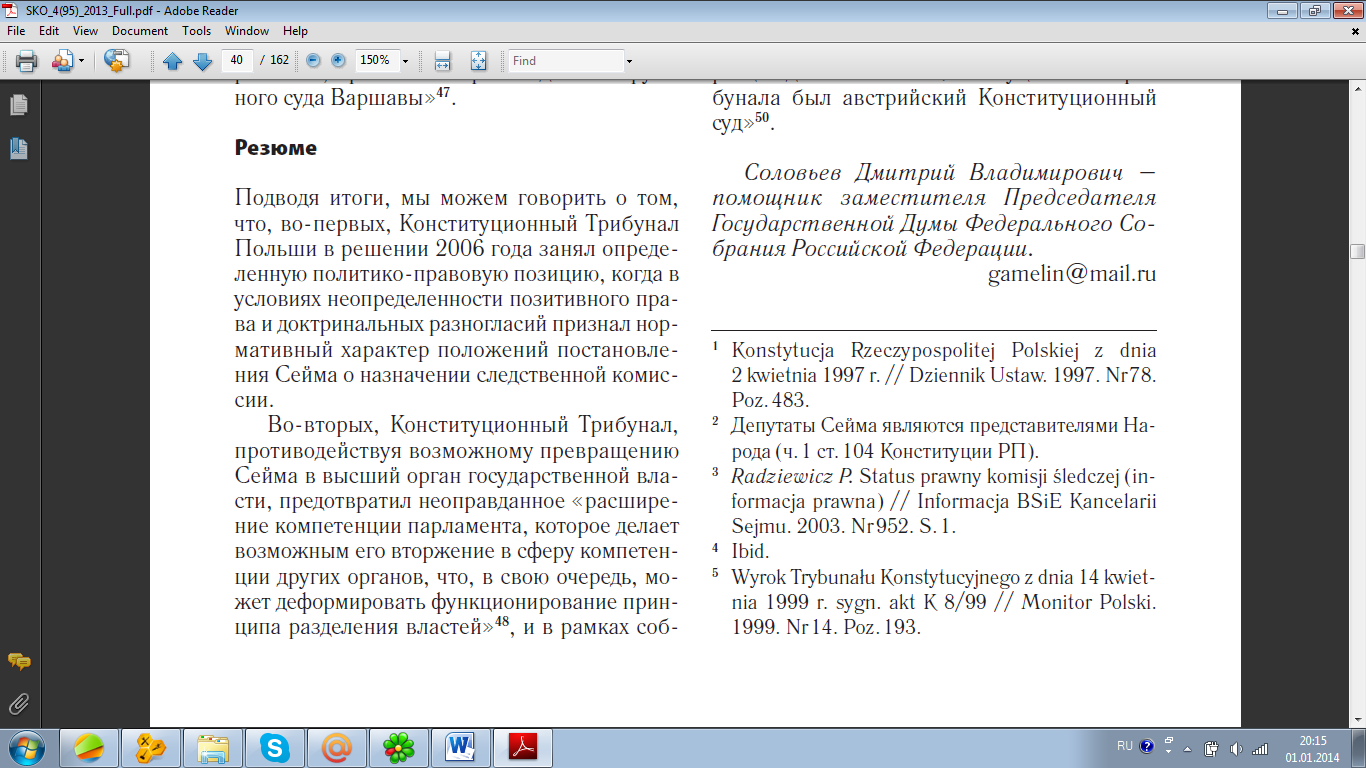The image size is (1366, 768).
Task: Click footnote reference 50 after суд
Action: 762,118
